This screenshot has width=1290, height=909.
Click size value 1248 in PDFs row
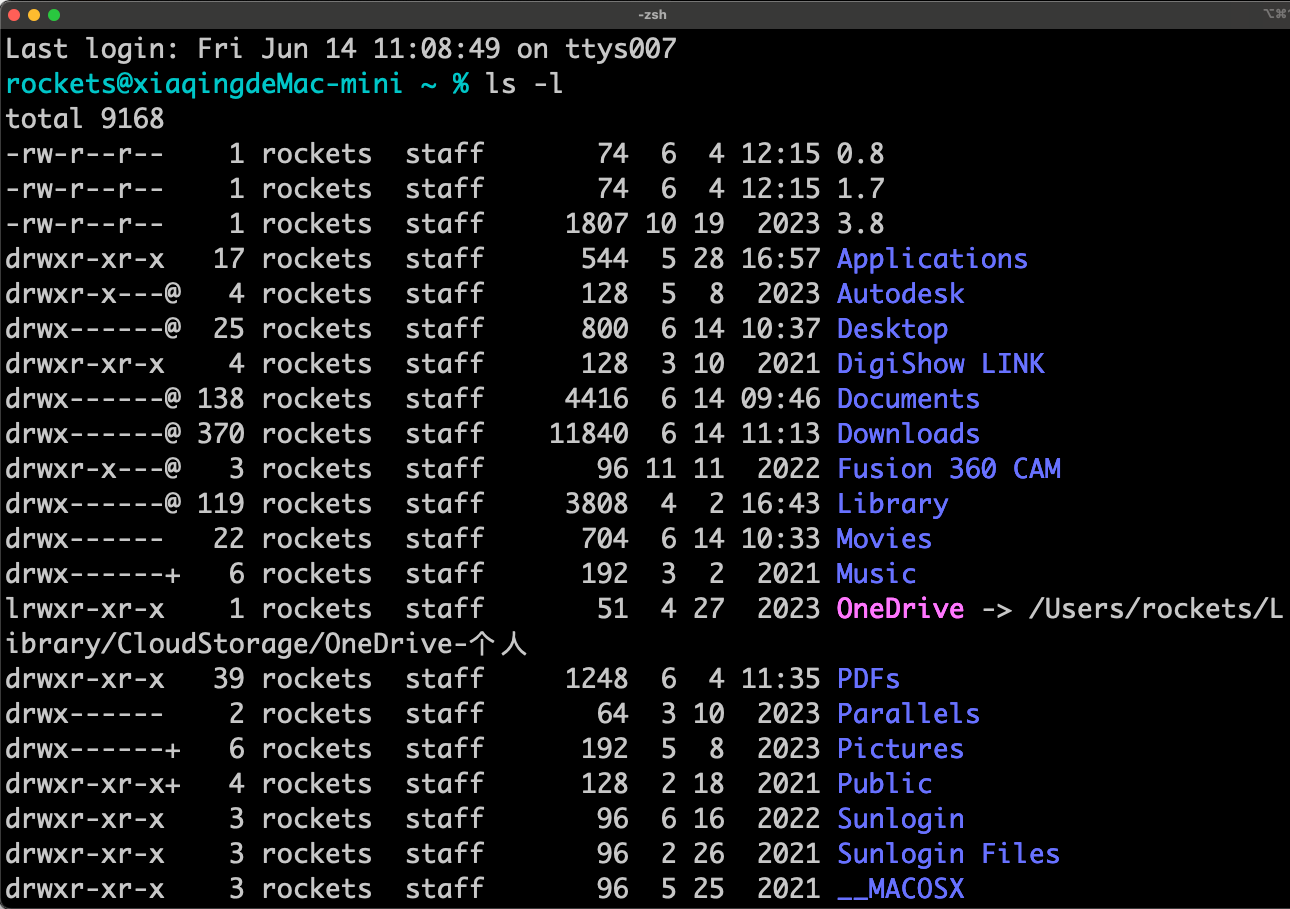tap(597, 678)
